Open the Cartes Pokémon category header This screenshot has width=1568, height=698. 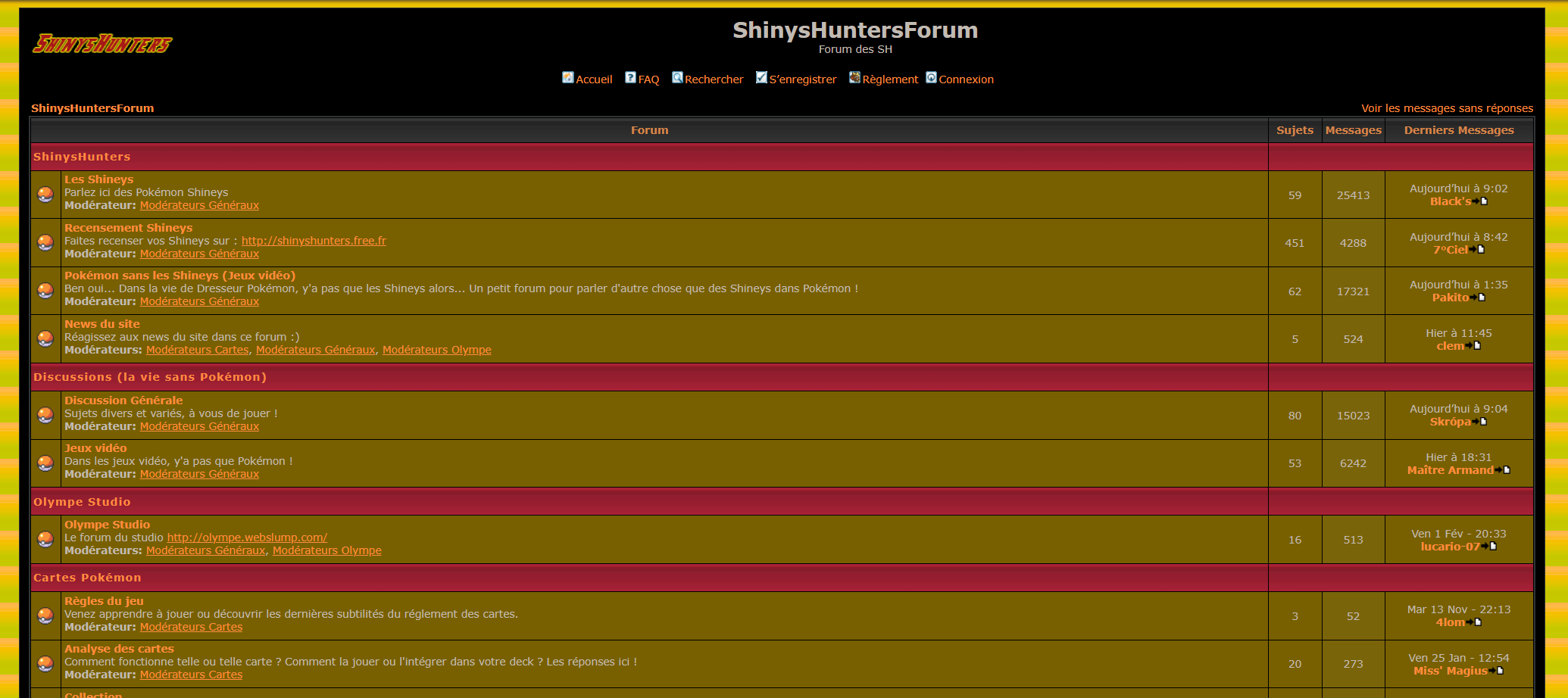[87, 578]
